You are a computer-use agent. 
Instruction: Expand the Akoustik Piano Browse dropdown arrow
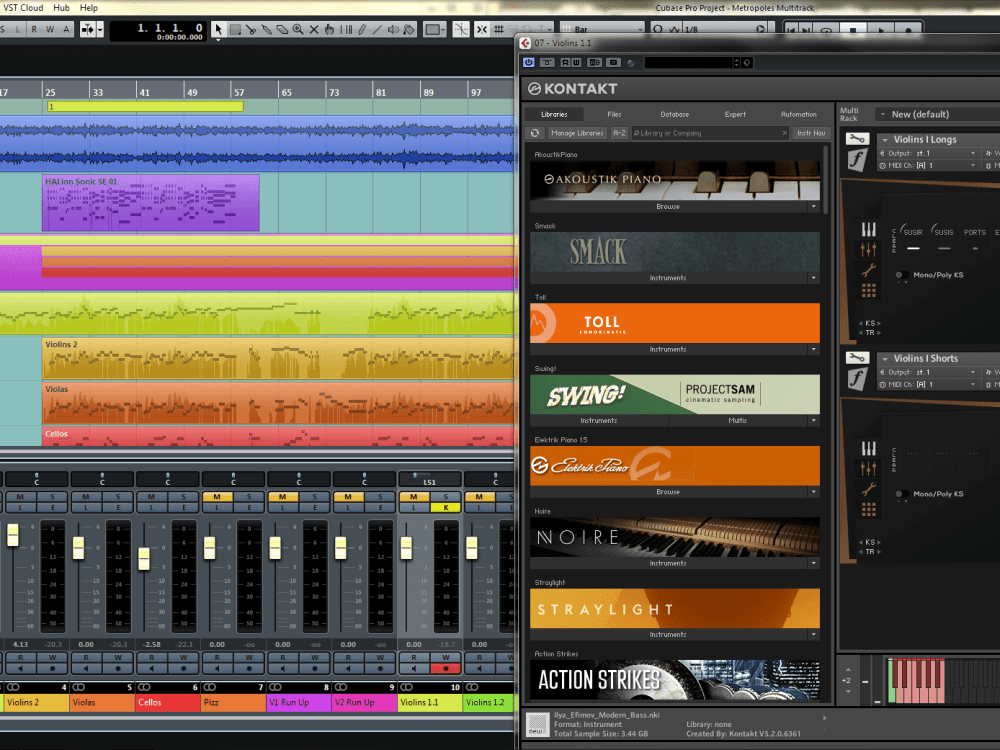[x=813, y=207]
